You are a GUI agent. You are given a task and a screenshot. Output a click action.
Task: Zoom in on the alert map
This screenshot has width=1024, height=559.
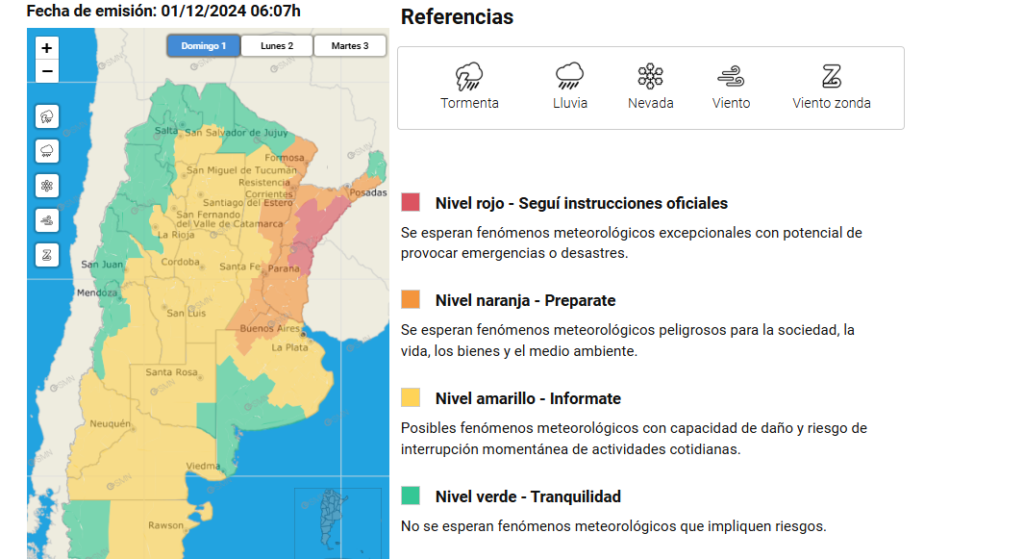[46, 48]
